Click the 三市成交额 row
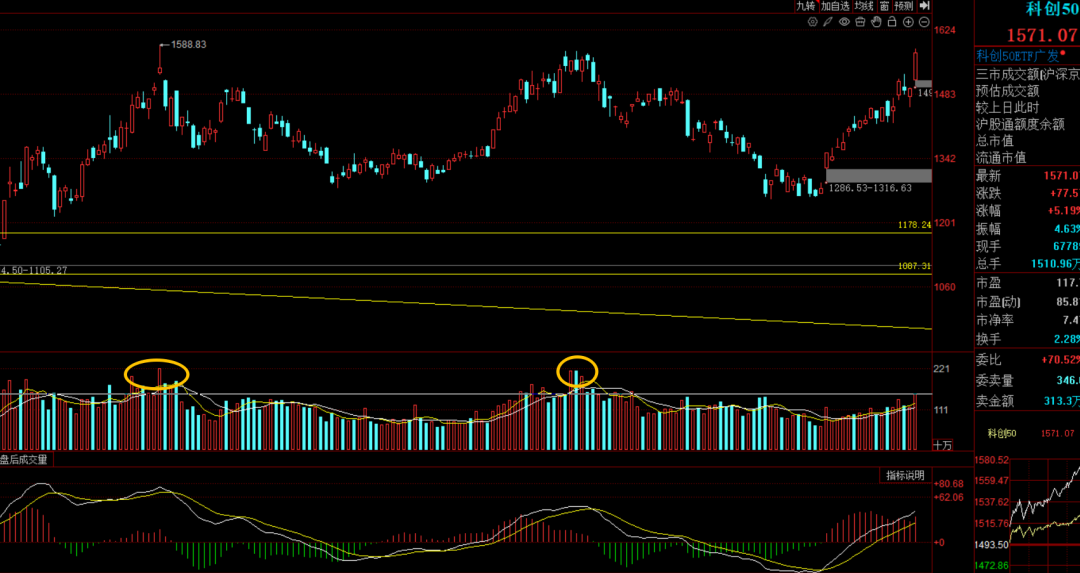The height and width of the screenshot is (573, 1080). coord(1027,74)
